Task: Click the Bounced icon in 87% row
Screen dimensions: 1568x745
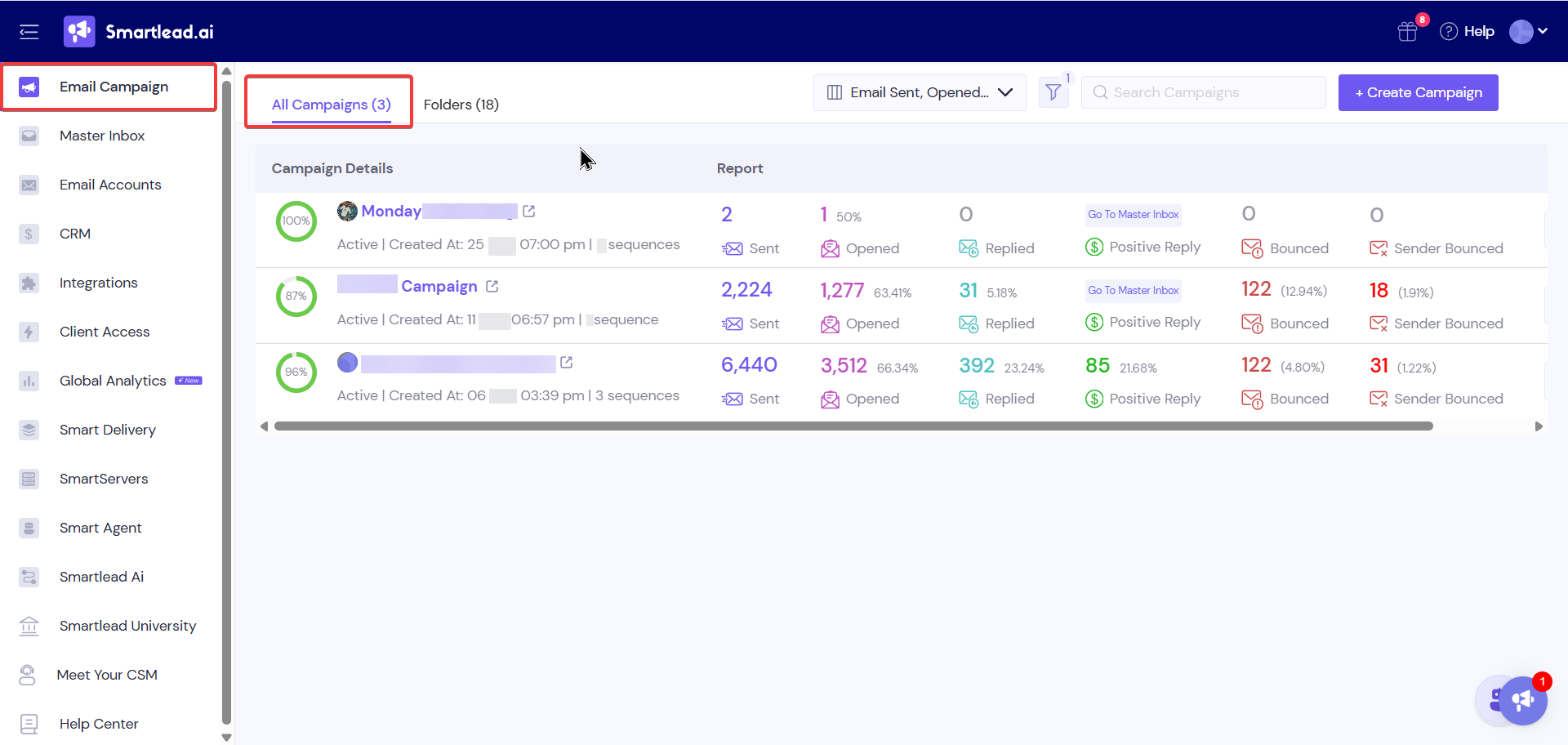Action: [1252, 323]
